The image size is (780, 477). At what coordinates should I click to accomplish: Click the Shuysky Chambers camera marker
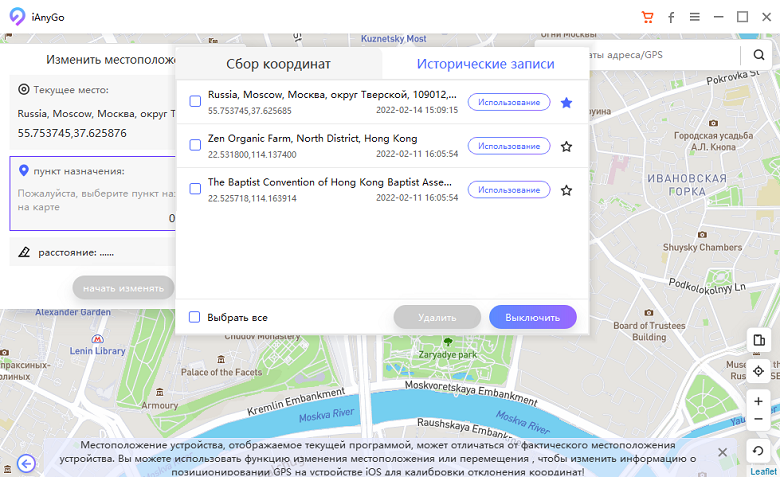click(702, 234)
